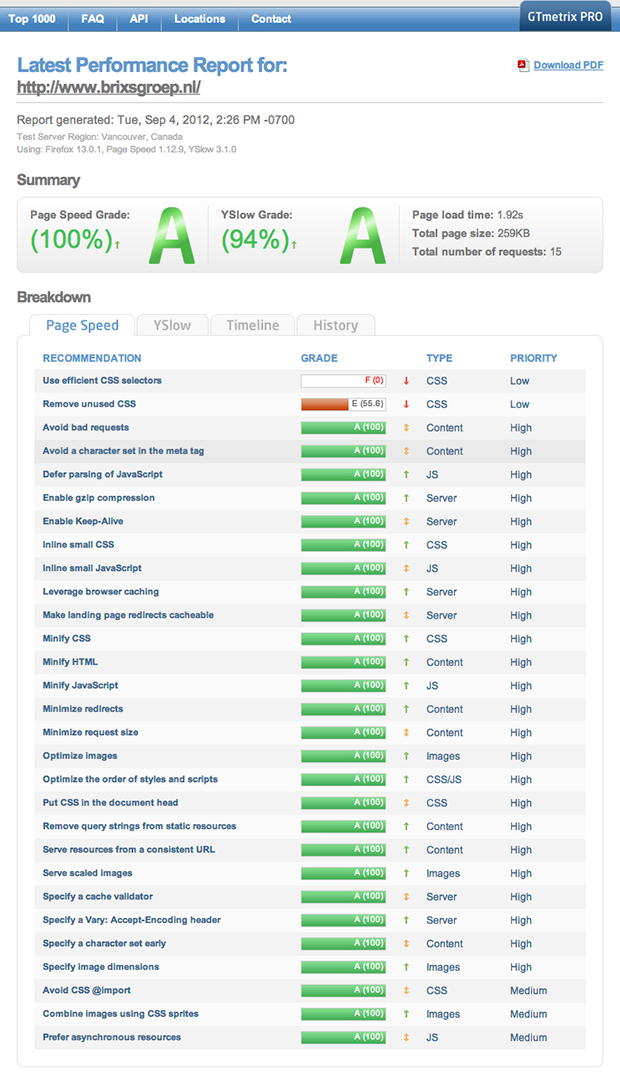Click the green arrow in the Serve scaled images row
The width and height of the screenshot is (620, 1088).
pyautogui.click(x=406, y=874)
